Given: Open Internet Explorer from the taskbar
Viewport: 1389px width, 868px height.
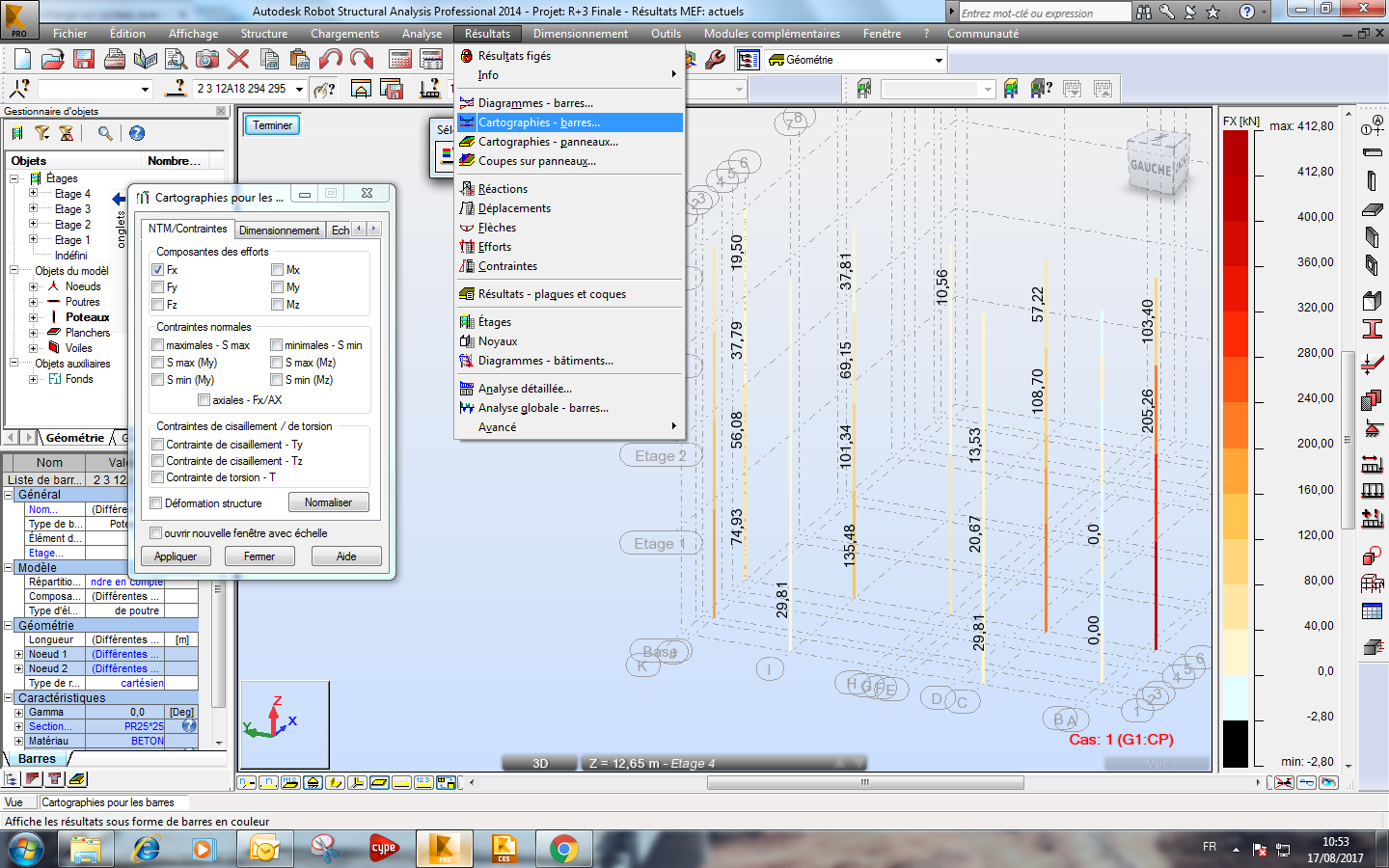Looking at the screenshot, I should coord(146,849).
